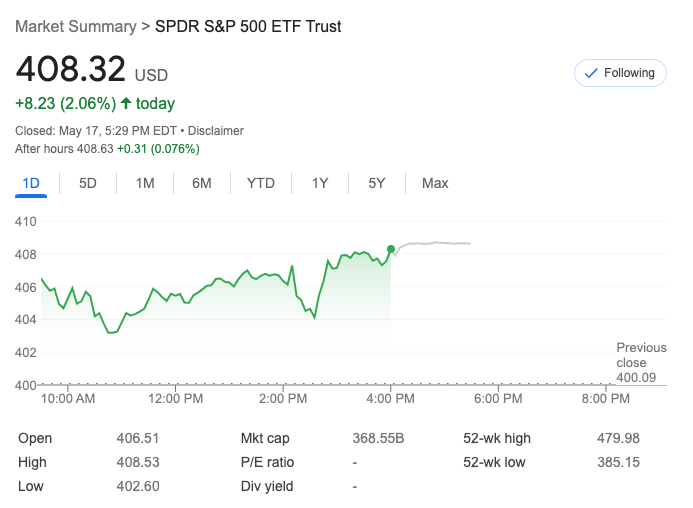Screen dimensions: 693x508
Task: Click the green closing price dot
Action: (391, 249)
